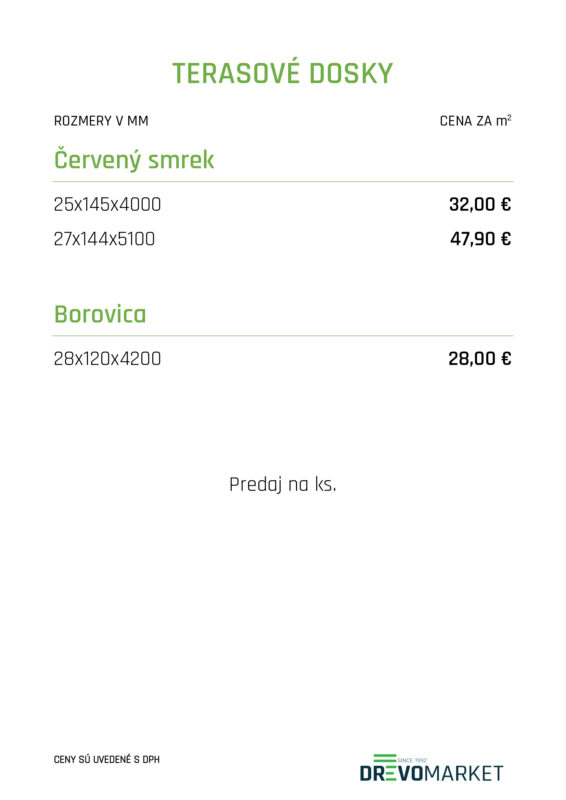The height and width of the screenshot is (800, 566).
Task: Select the Červený smrek heading
Action: 134,159
